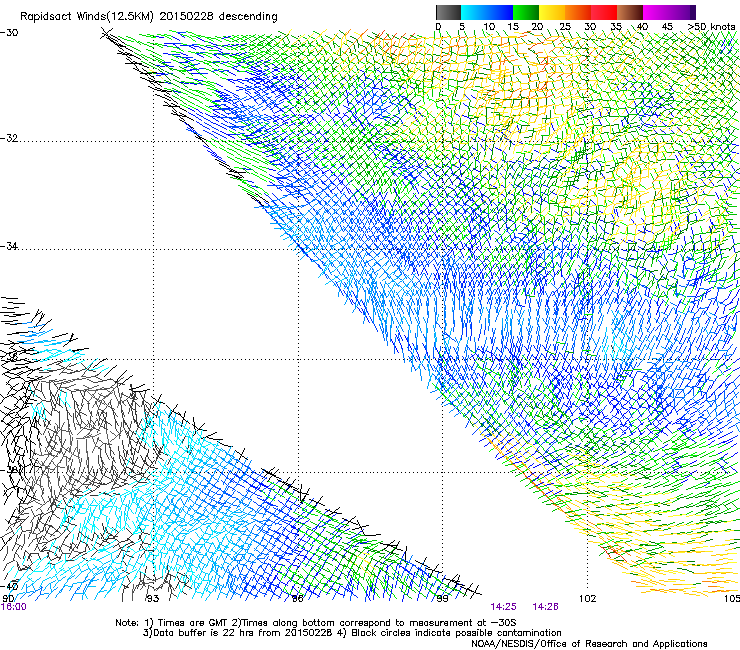This screenshot has height=650, width=740.
Task: Click the '-30' latitude label
Action: point(9,33)
